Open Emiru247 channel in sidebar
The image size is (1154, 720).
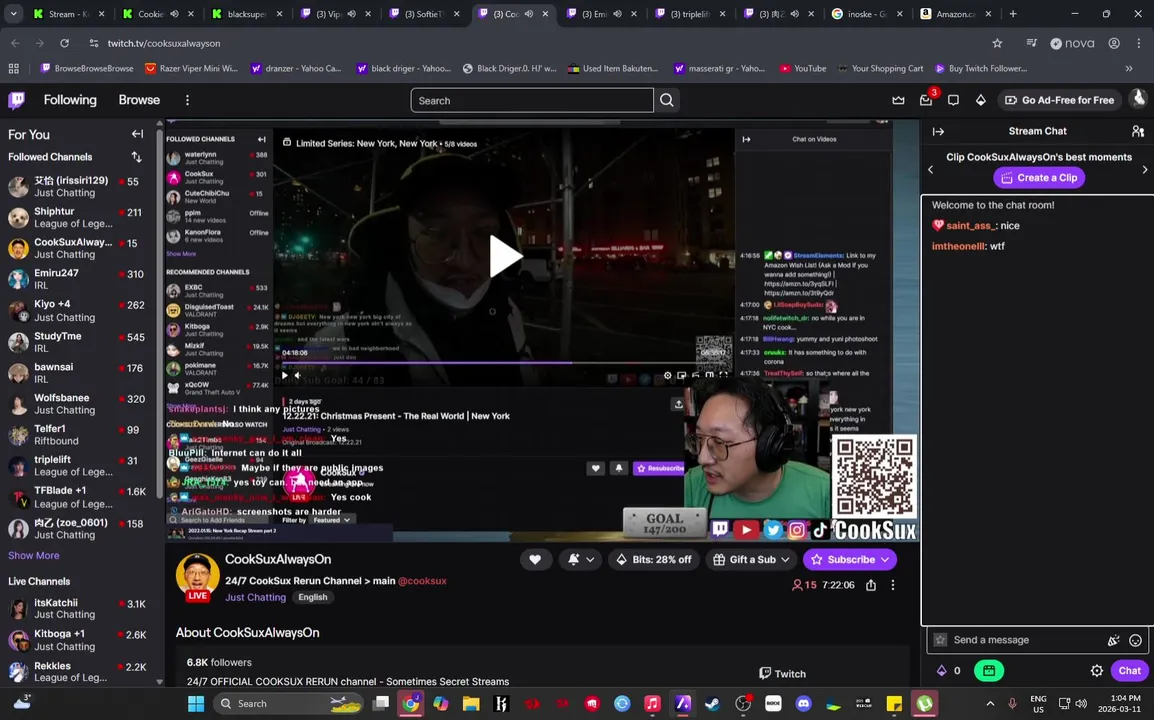point(79,279)
